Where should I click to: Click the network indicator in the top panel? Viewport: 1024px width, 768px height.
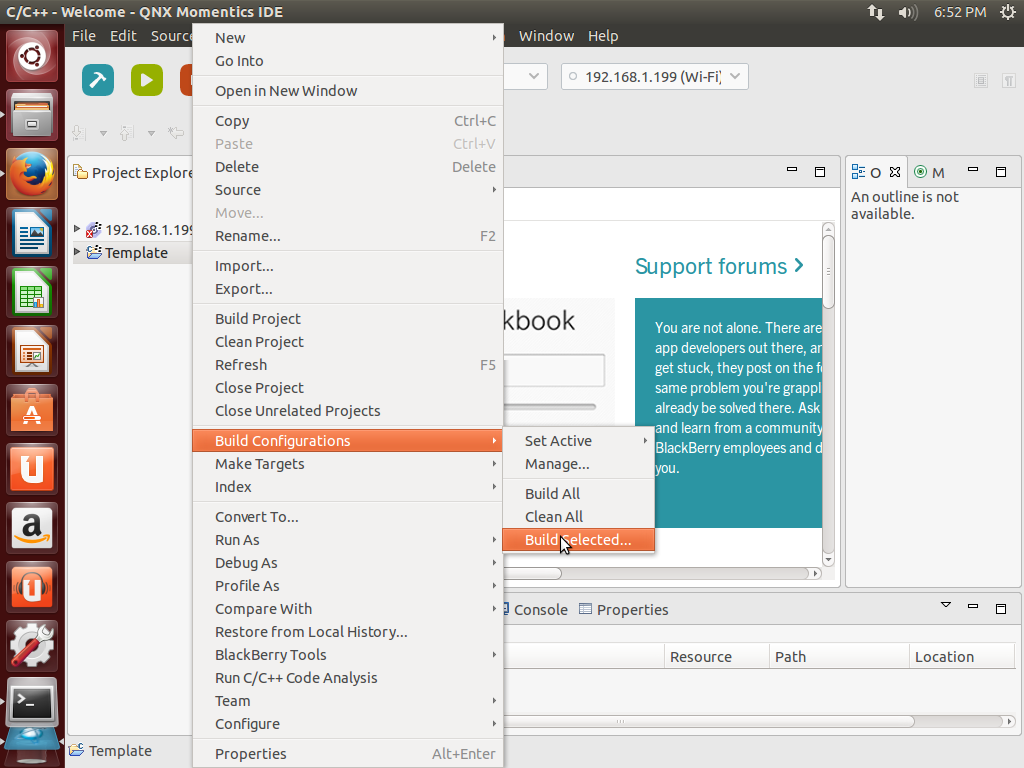tap(876, 12)
